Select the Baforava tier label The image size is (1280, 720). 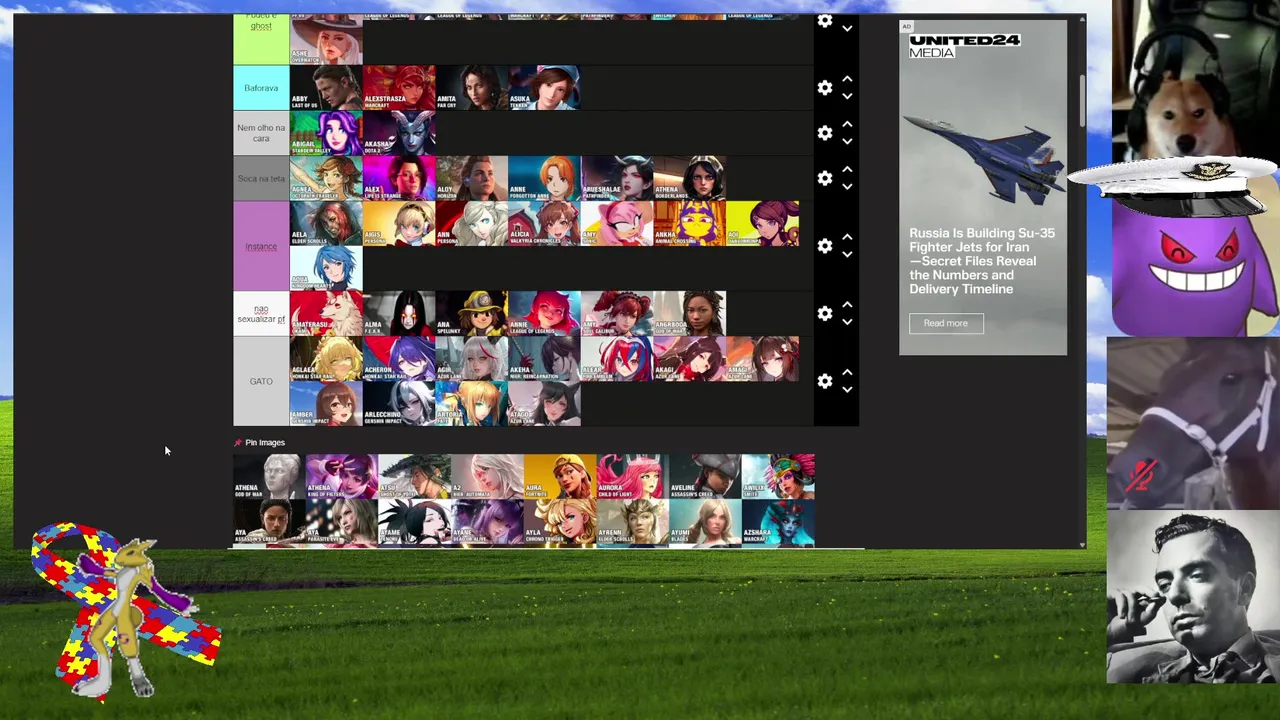[261, 88]
